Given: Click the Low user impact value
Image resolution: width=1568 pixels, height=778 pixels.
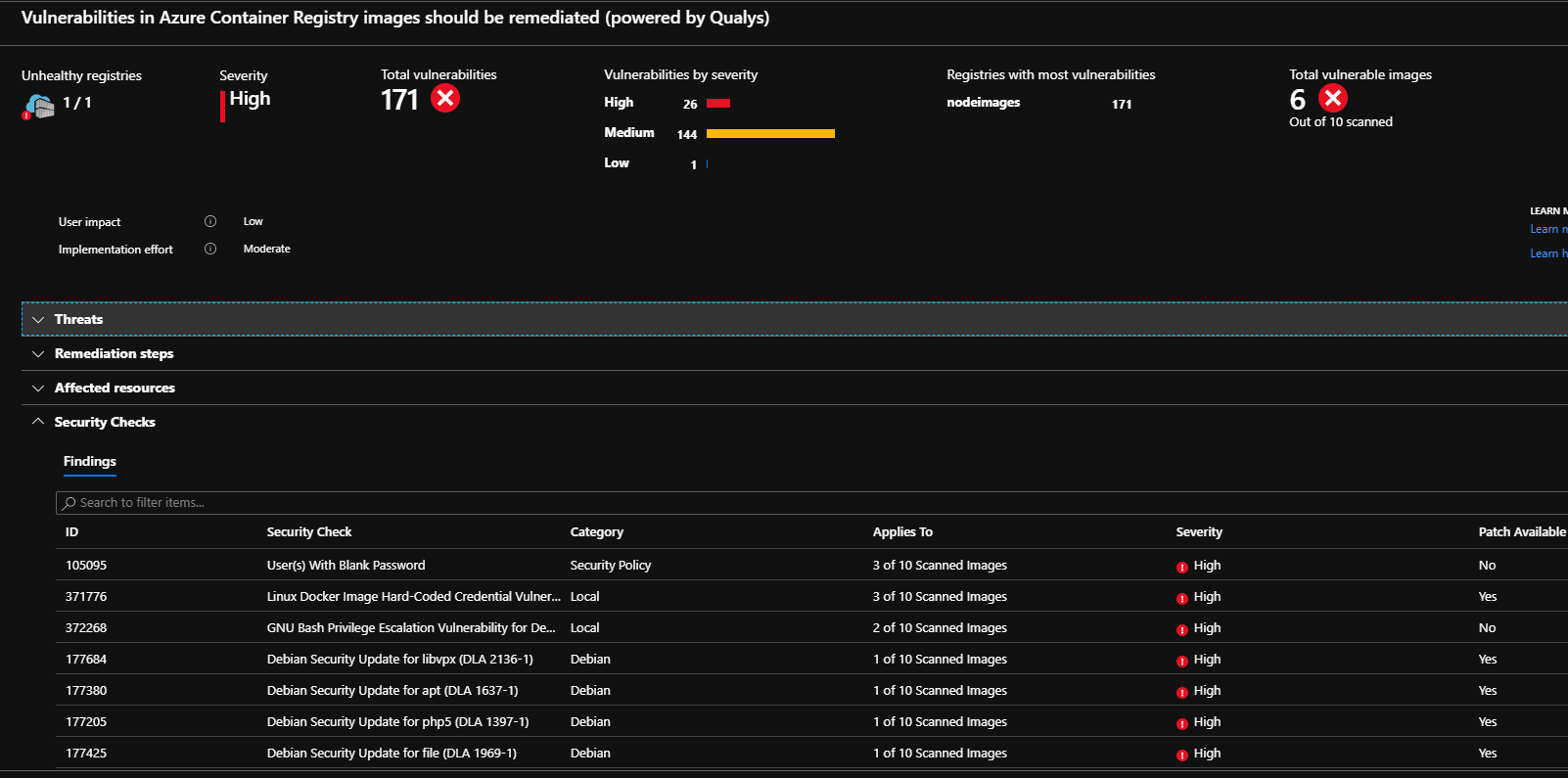Looking at the screenshot, I should click(x=254, y=221).
